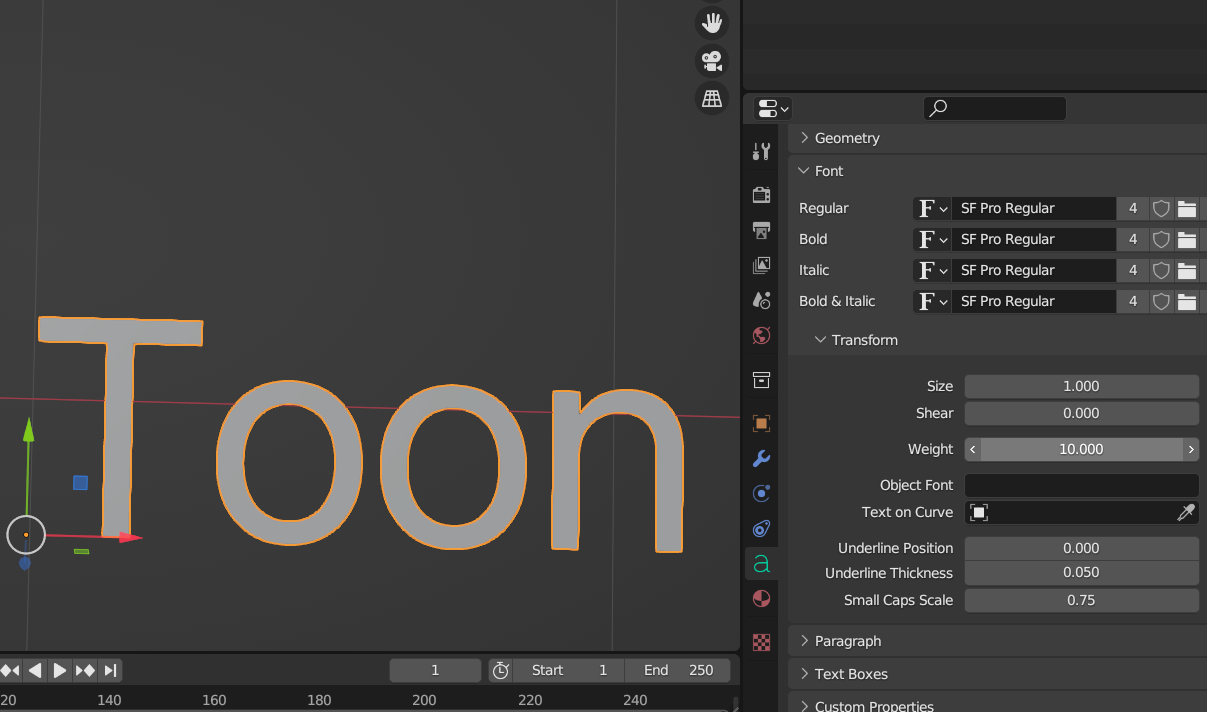Open the Regular font browse dropdown
The image size is (1207, 712).
(932, 208)
